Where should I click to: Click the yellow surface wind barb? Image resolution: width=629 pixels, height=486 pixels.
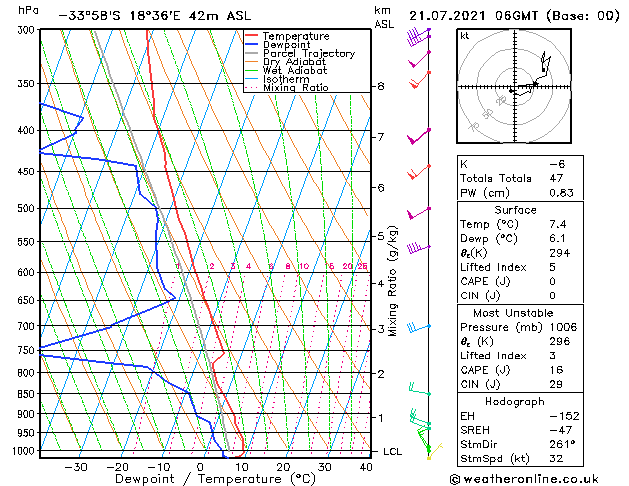pos(435,452)
